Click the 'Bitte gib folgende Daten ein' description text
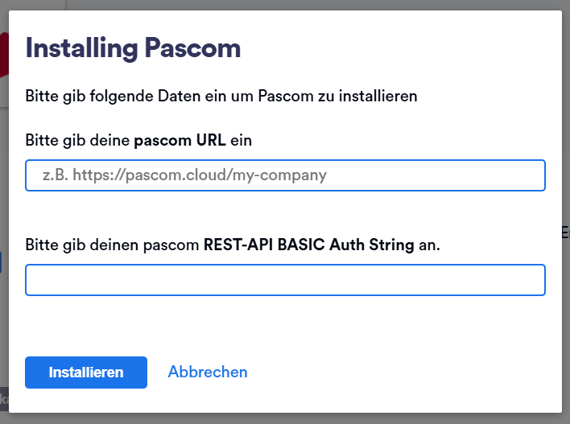This screenshot has height=424, width=570. (x=221, y=96)
